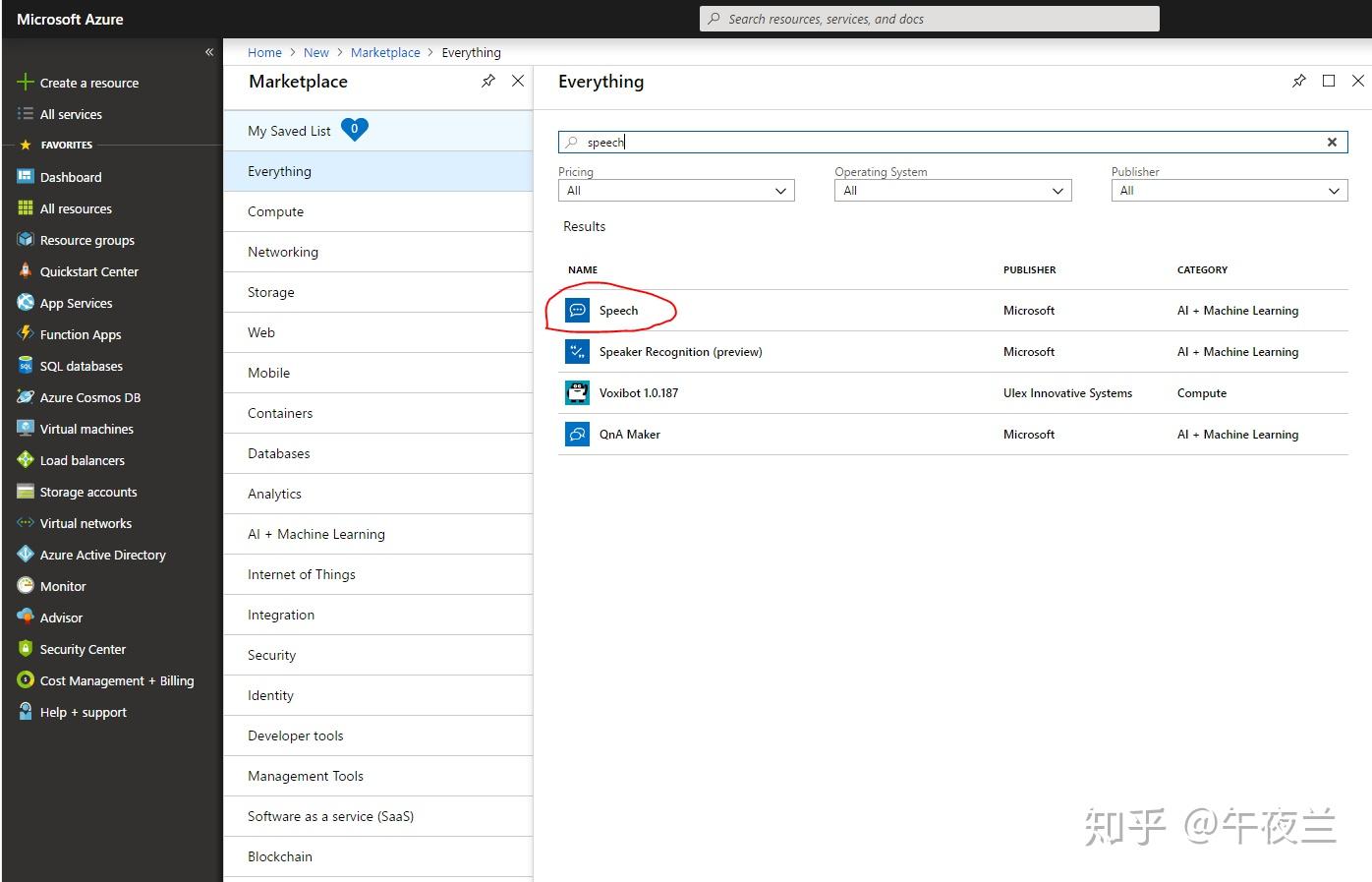Open My Saved List
1372x882 pixels.
378,131
